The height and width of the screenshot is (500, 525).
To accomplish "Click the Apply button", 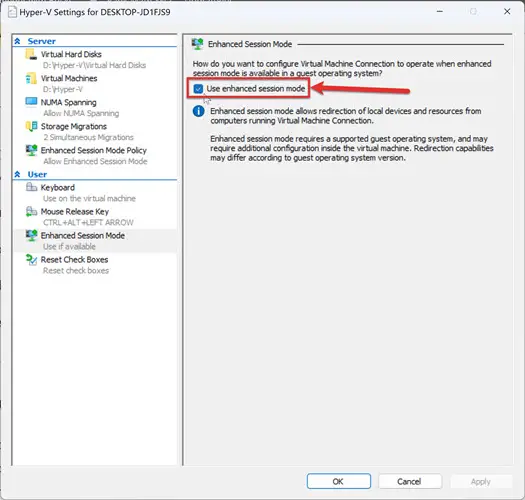I will coord(481,481).
